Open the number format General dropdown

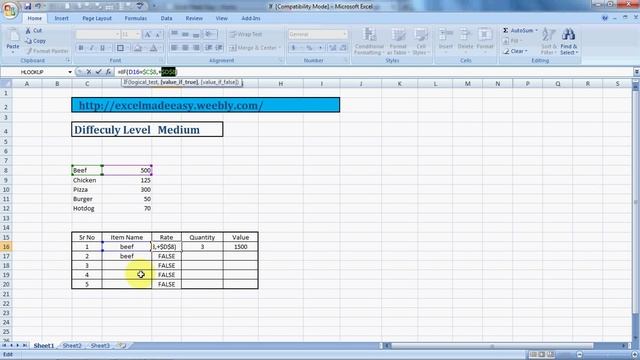(x=345, y=34)
